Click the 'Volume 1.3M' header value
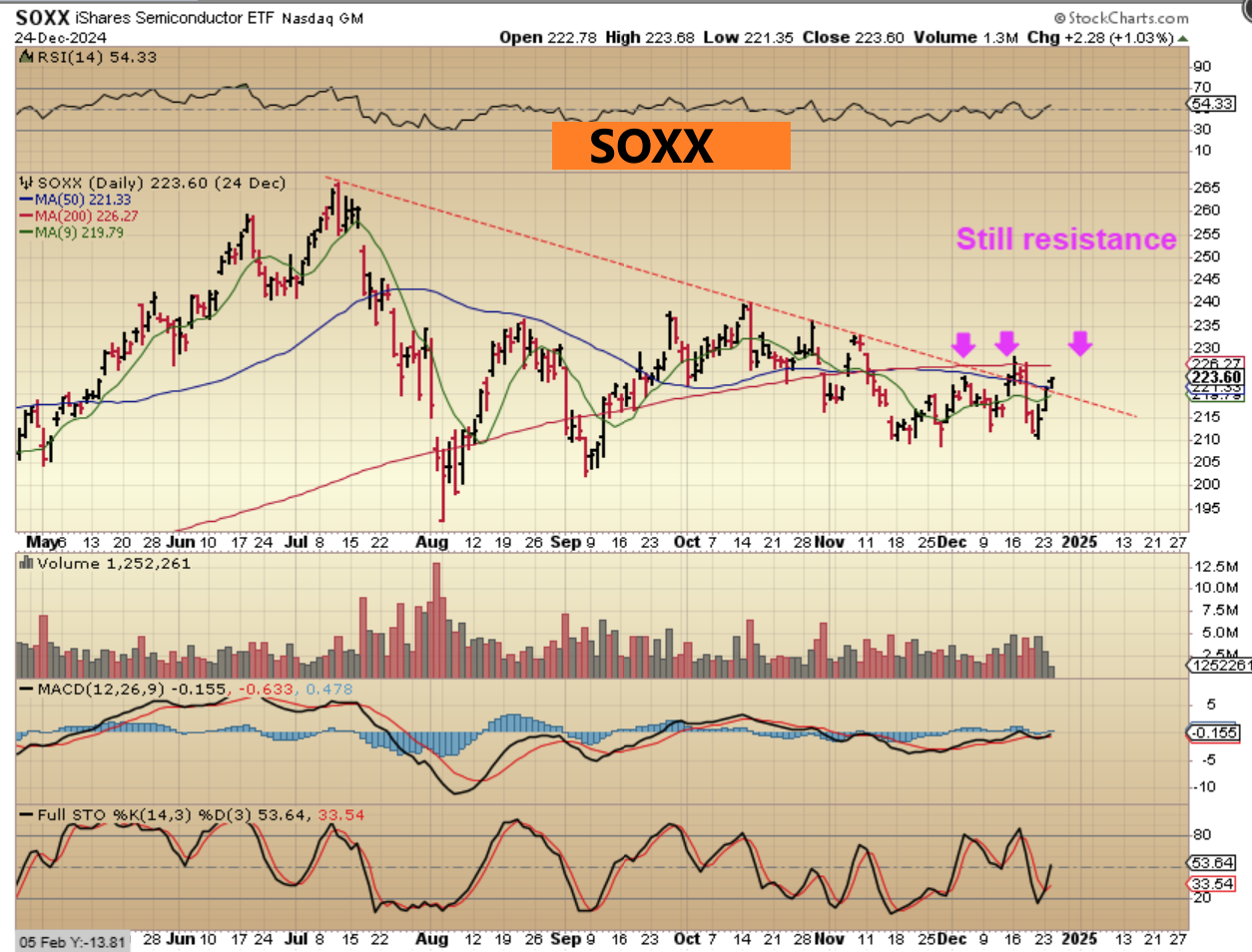1252x952 pixels. (965, 38)
